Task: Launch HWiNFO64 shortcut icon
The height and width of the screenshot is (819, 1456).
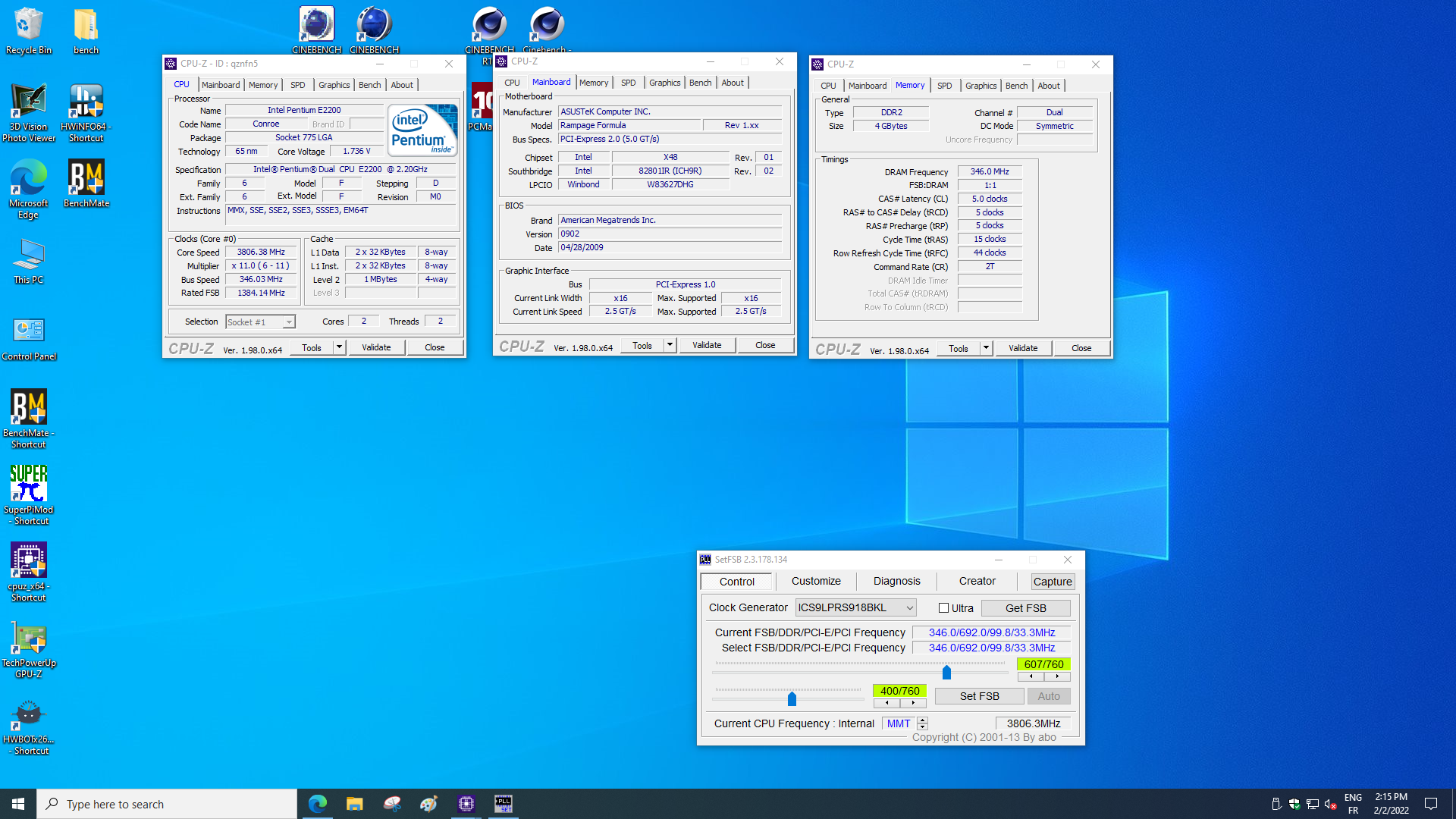Action: coord(86,112)
